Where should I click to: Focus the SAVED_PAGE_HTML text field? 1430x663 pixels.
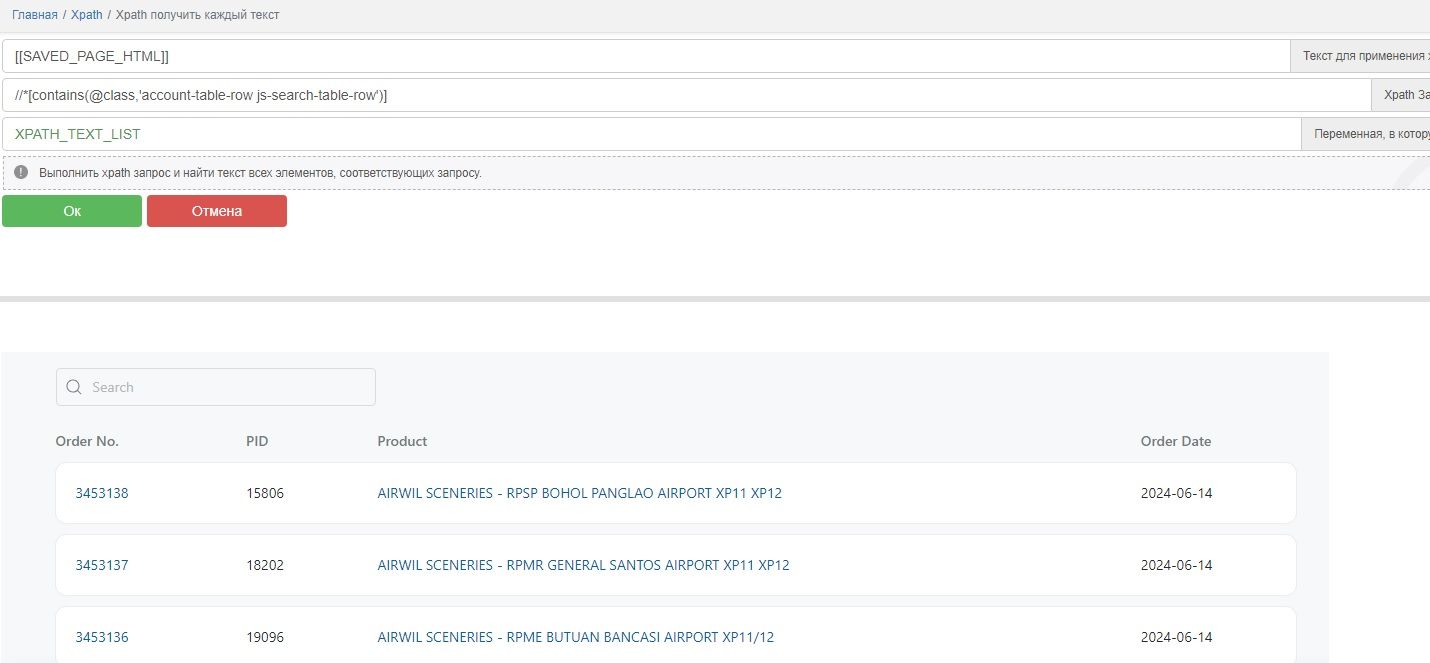click(645, 56)
